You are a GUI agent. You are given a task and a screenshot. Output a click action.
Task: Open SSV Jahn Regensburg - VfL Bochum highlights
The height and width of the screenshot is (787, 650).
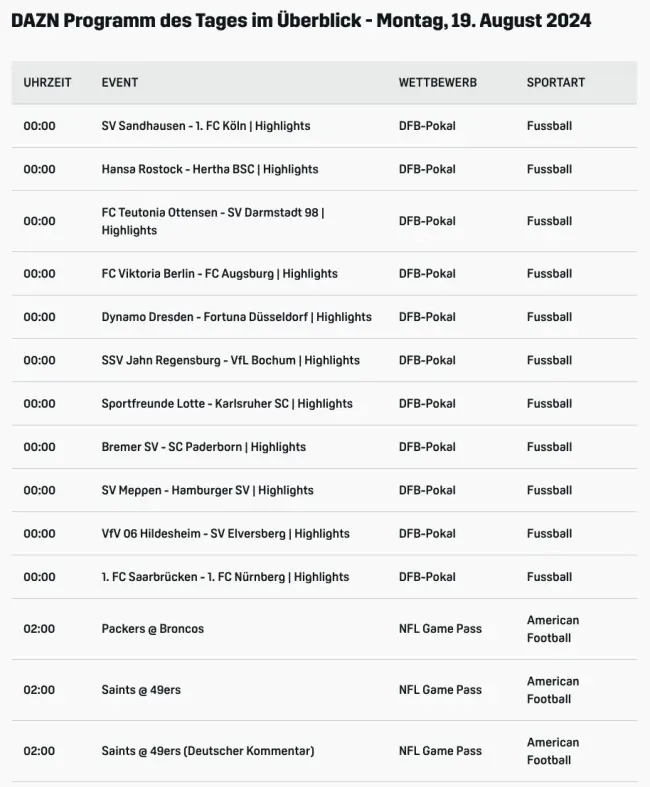click(231, 360)
